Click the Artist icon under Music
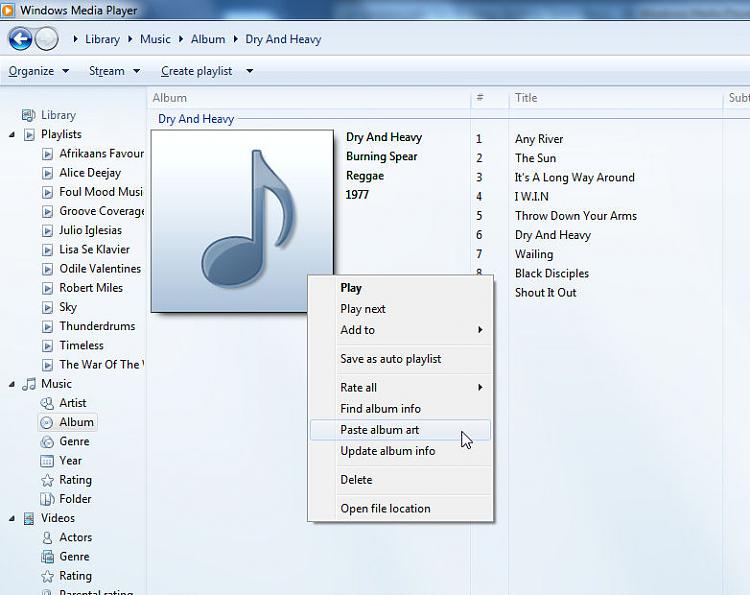Screen dimensions: 750x595 47,403
